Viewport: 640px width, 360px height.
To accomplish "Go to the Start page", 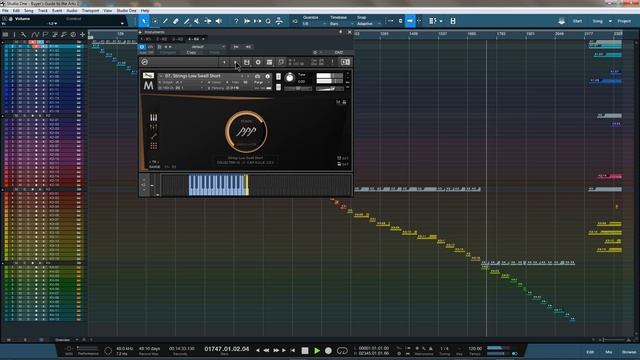I will point(577,21).
